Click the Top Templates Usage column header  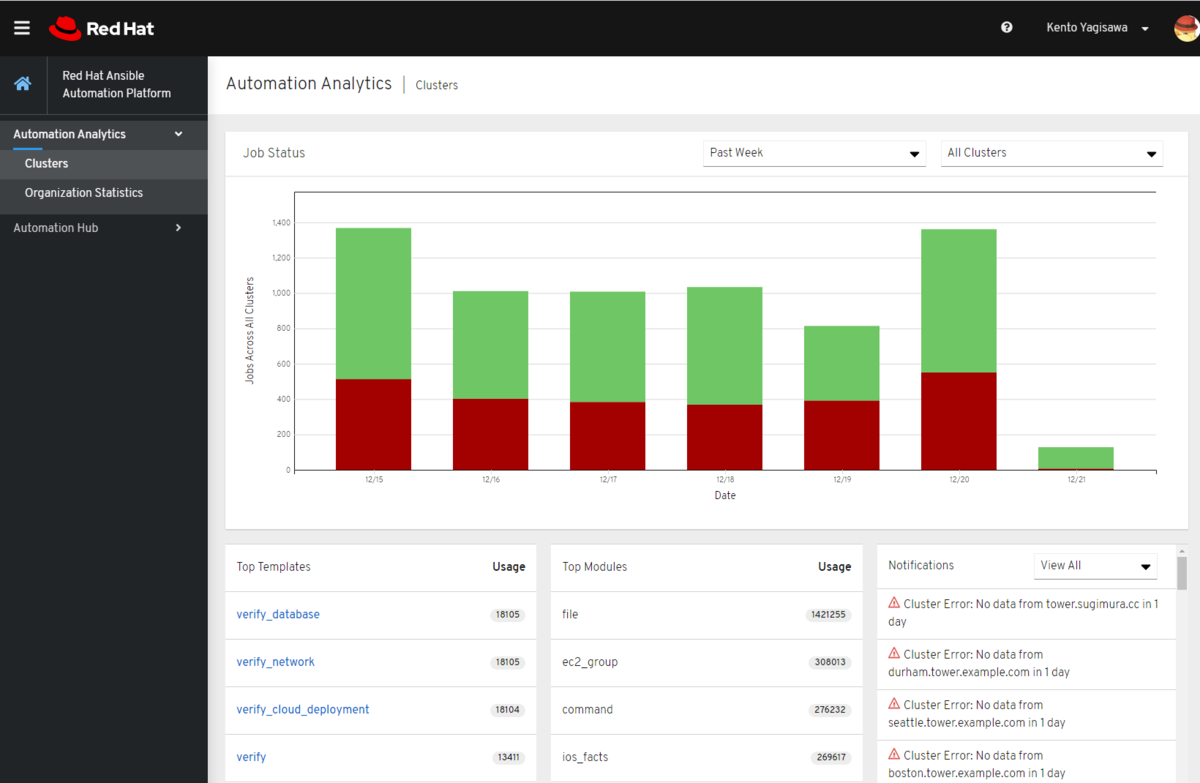click(508, 567)
